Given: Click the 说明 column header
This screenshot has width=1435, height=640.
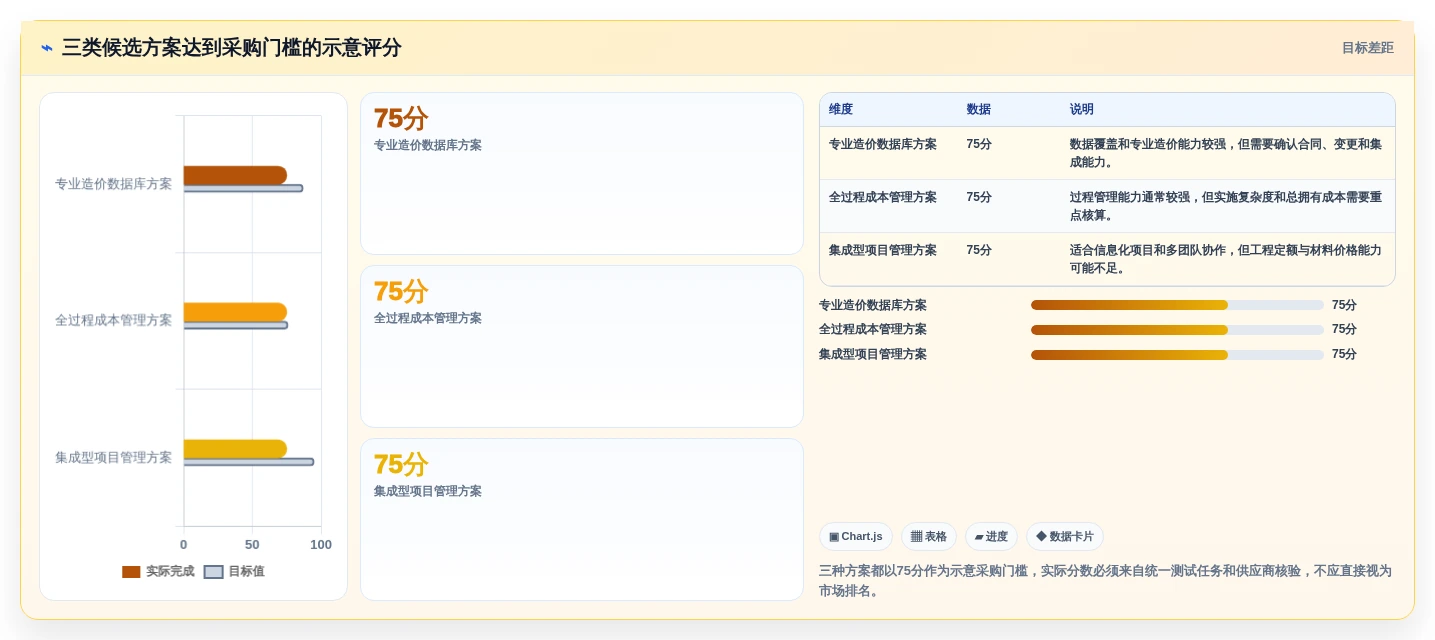Looking at the screenshot, I should (x=1082, y=110).
